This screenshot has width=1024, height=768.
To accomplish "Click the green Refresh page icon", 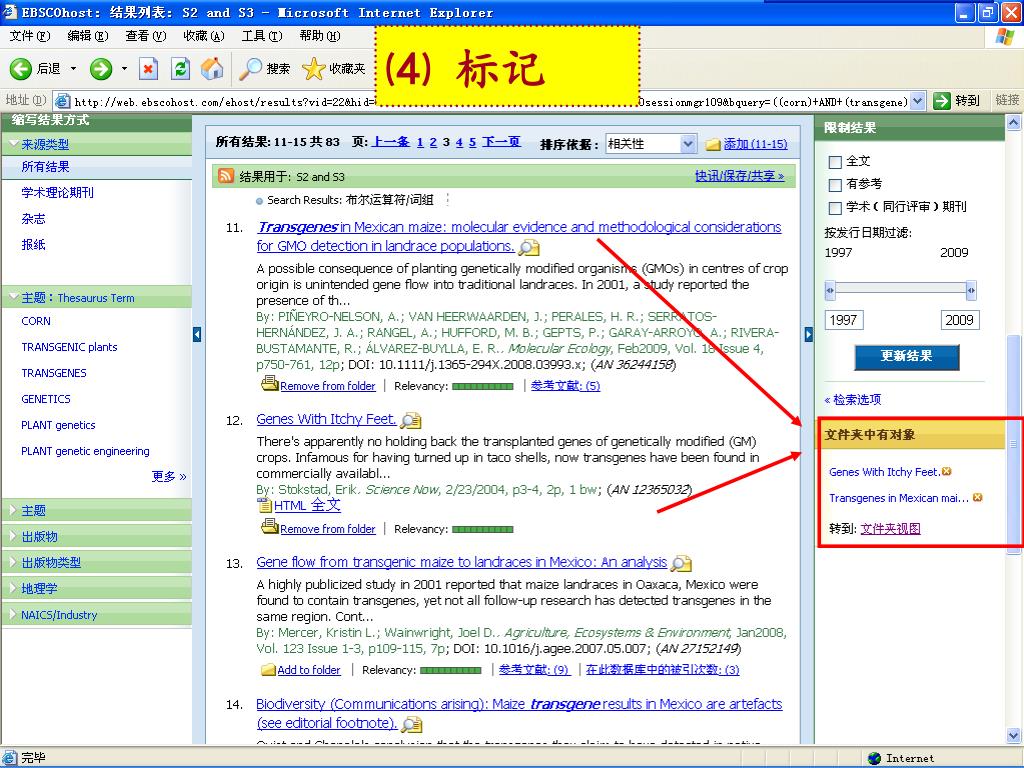I will click(x=180, y=69).
